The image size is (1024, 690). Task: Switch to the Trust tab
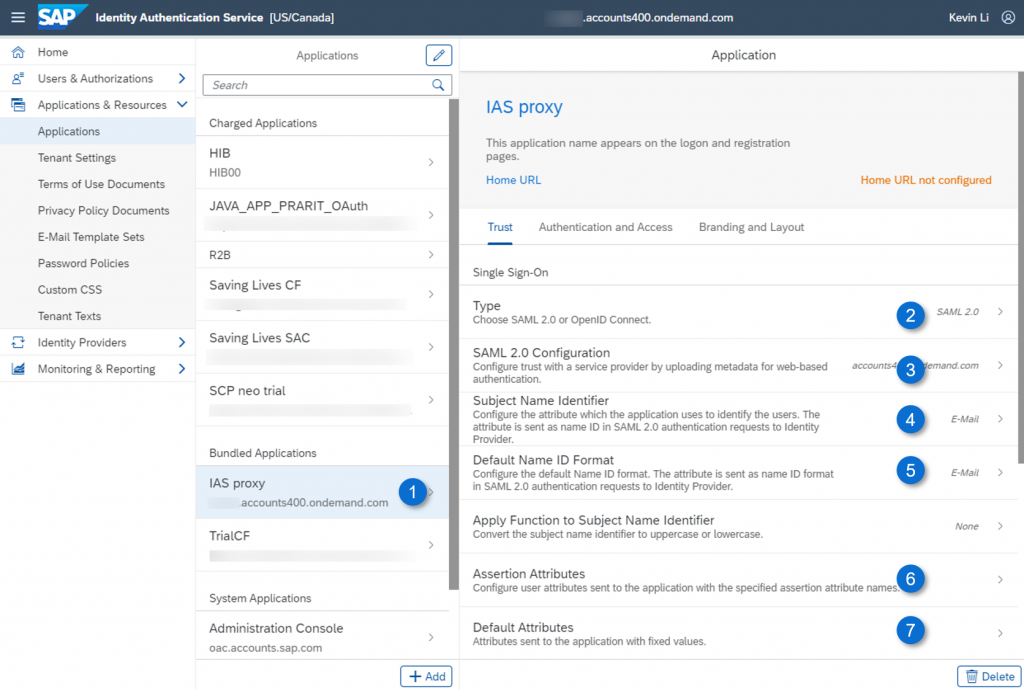[500, 227]
